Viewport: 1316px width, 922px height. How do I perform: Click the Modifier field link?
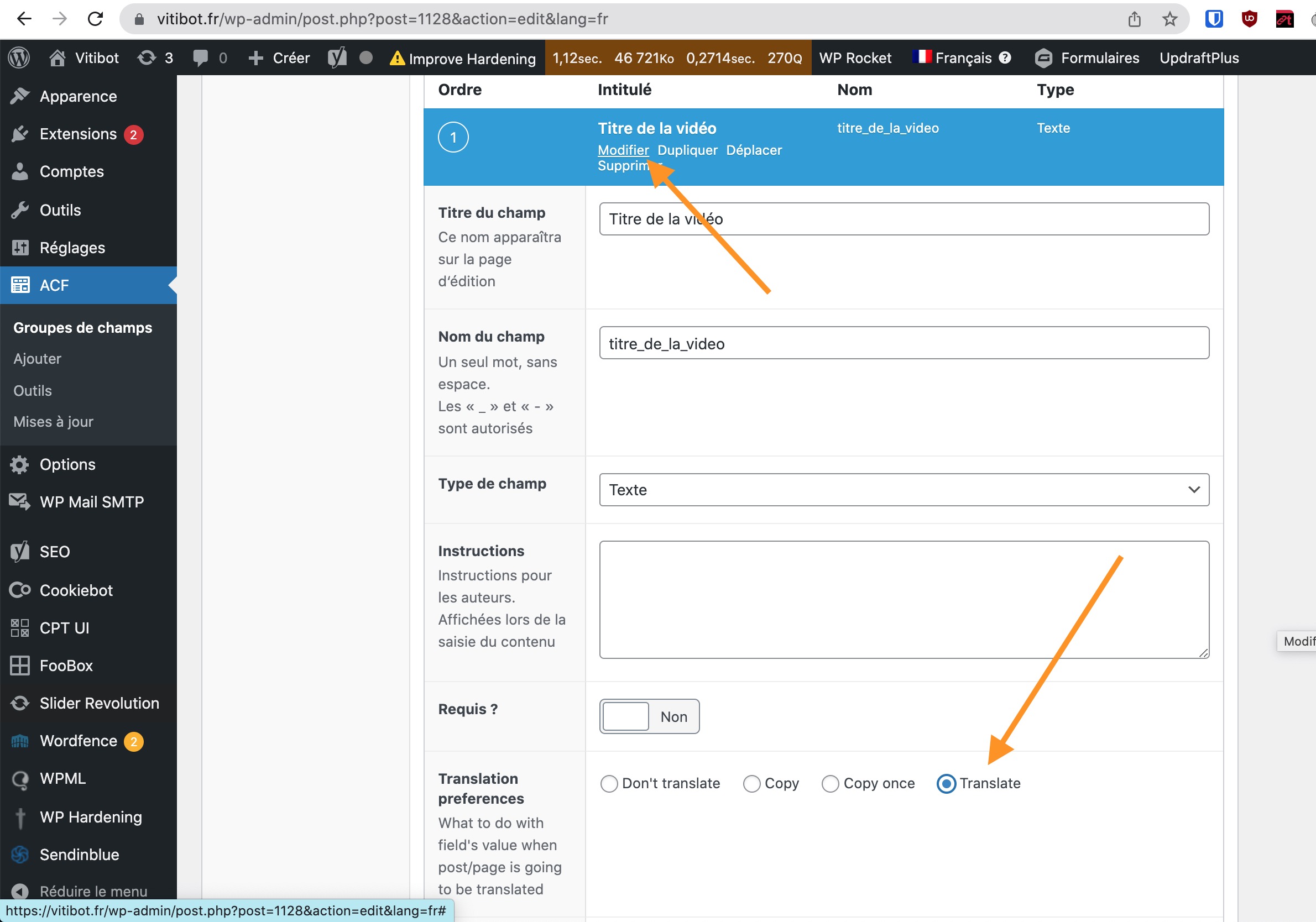[623, 150]
